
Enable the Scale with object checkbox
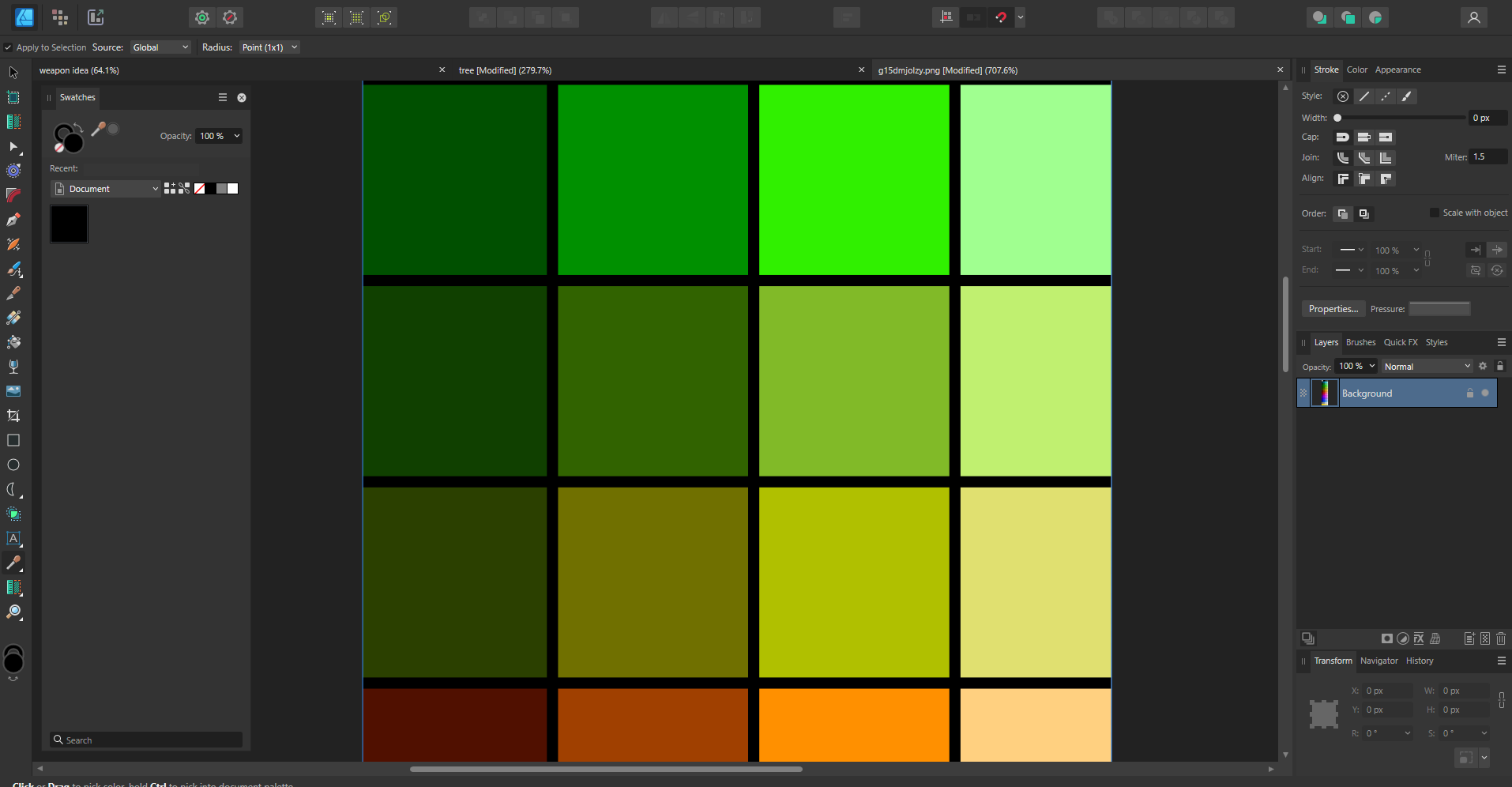(x=1435, y=213)
